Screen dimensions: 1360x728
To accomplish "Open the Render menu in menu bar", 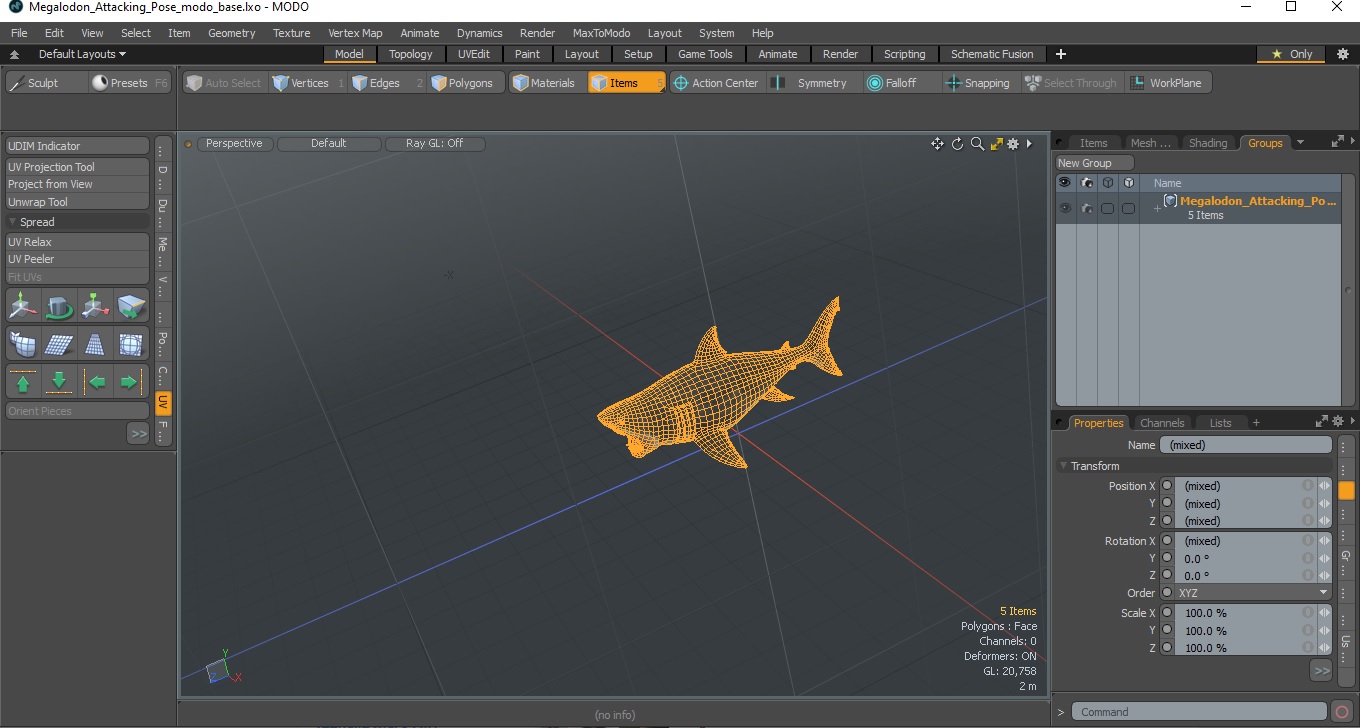I will coord(537,33).
